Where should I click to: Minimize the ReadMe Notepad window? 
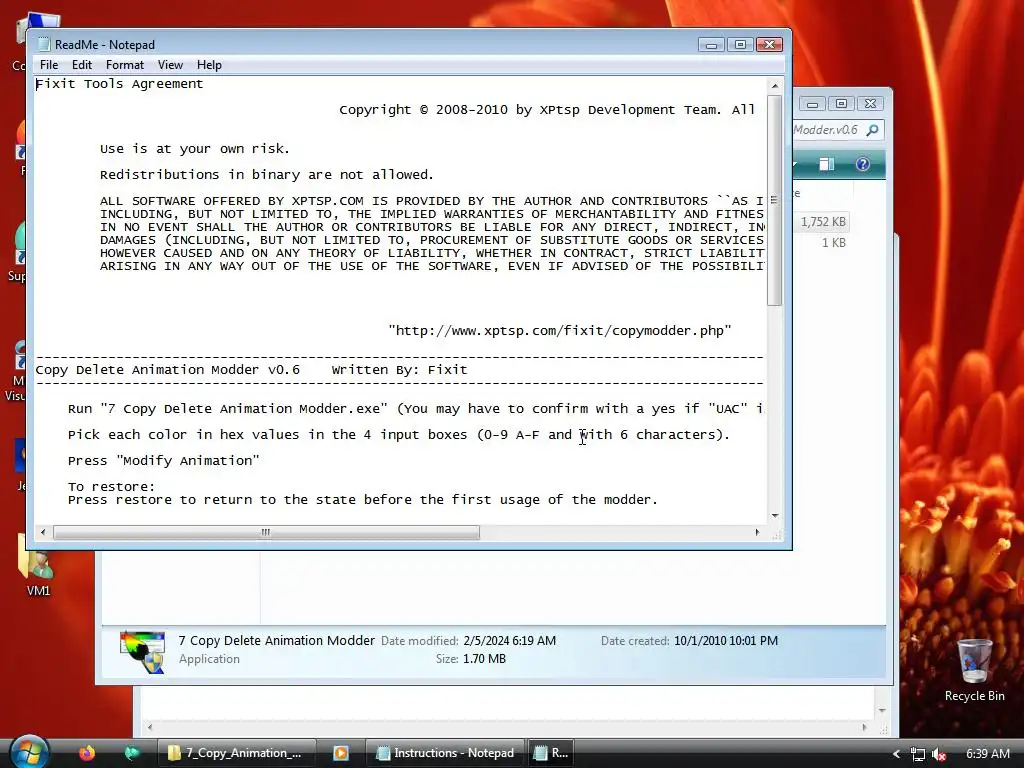click(711, 44)
